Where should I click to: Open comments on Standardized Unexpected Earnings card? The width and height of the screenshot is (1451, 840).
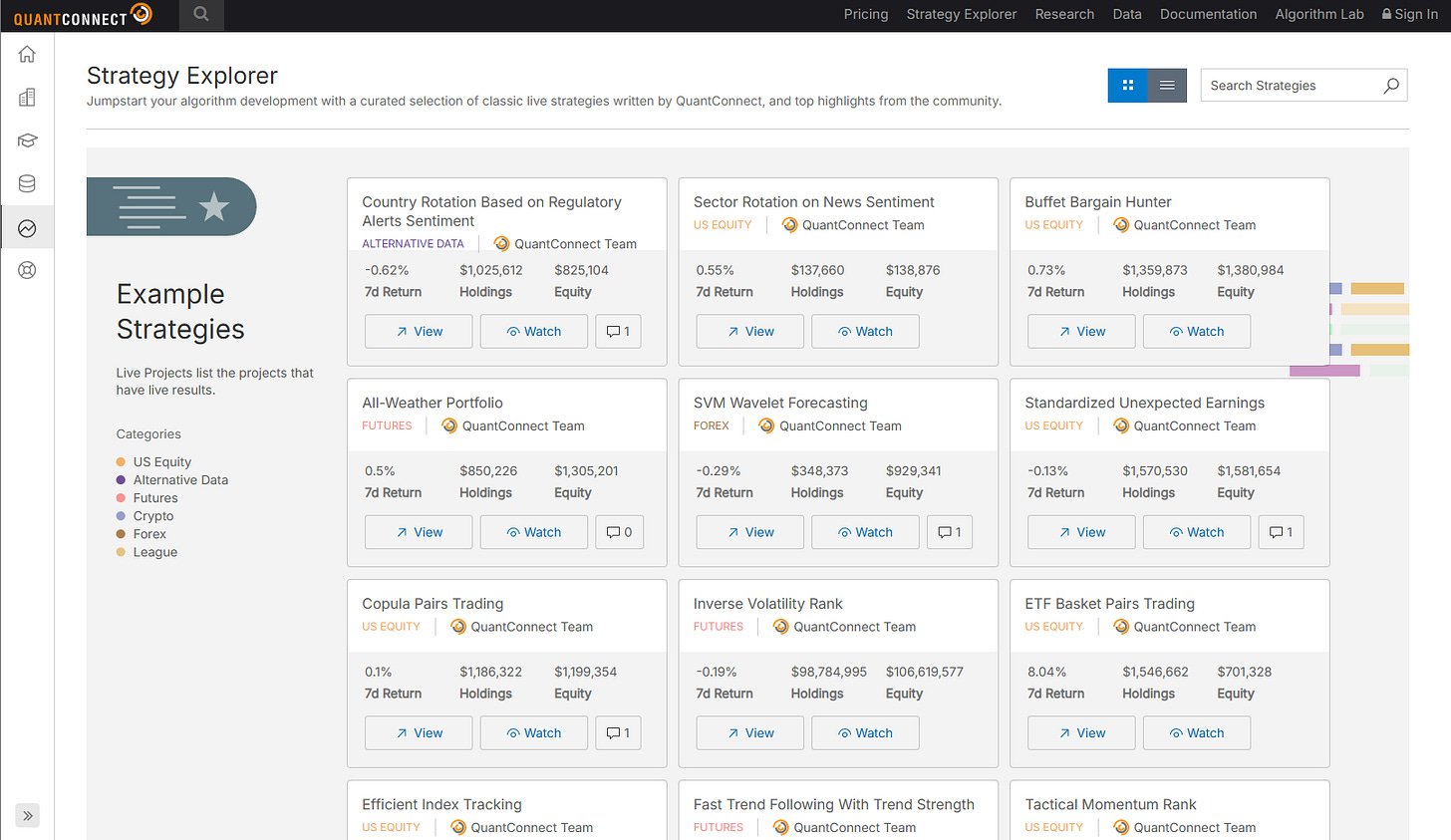tap(1281, 532)
